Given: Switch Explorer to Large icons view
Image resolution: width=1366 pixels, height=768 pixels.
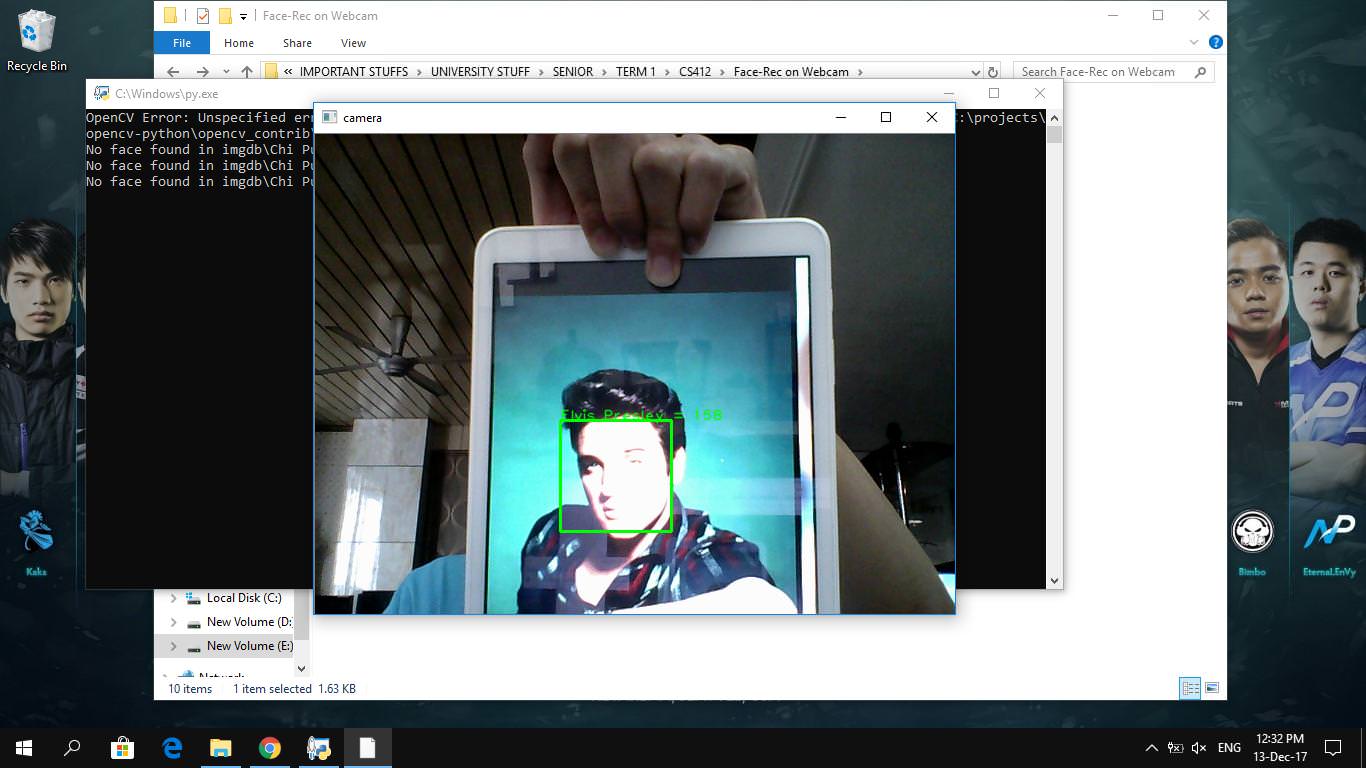Looking at the screenshot, I should pos(1212,688).
